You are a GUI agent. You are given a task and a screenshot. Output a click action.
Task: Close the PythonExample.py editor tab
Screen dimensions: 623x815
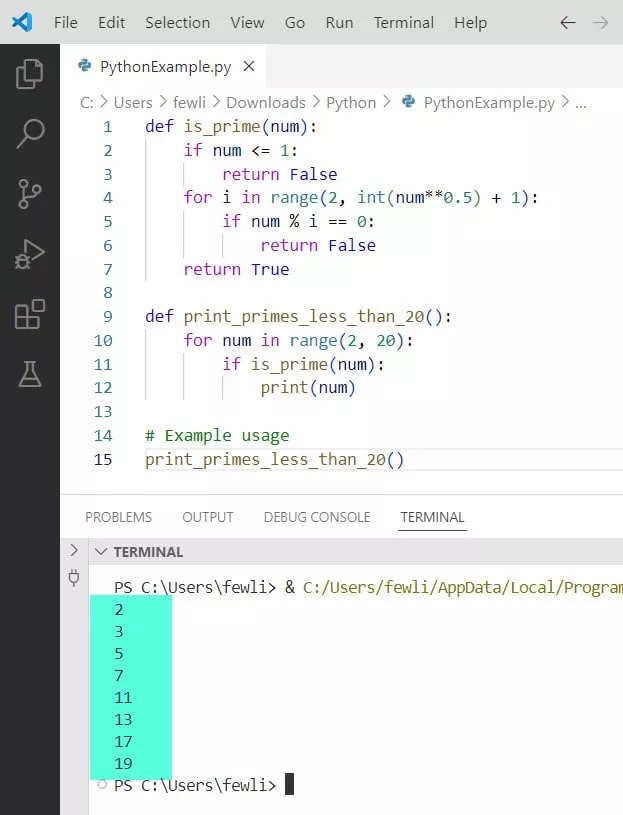tap(249, 67)
